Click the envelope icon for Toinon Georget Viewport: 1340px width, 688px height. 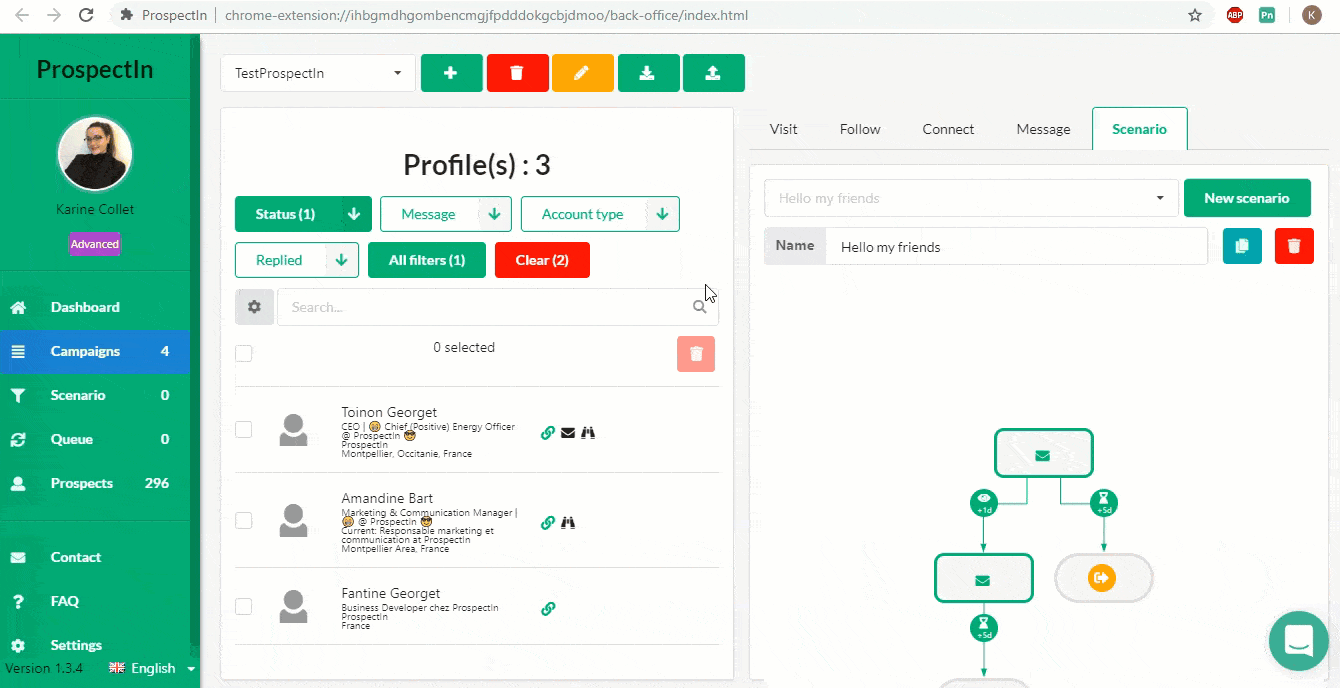(x=568, y=433)
